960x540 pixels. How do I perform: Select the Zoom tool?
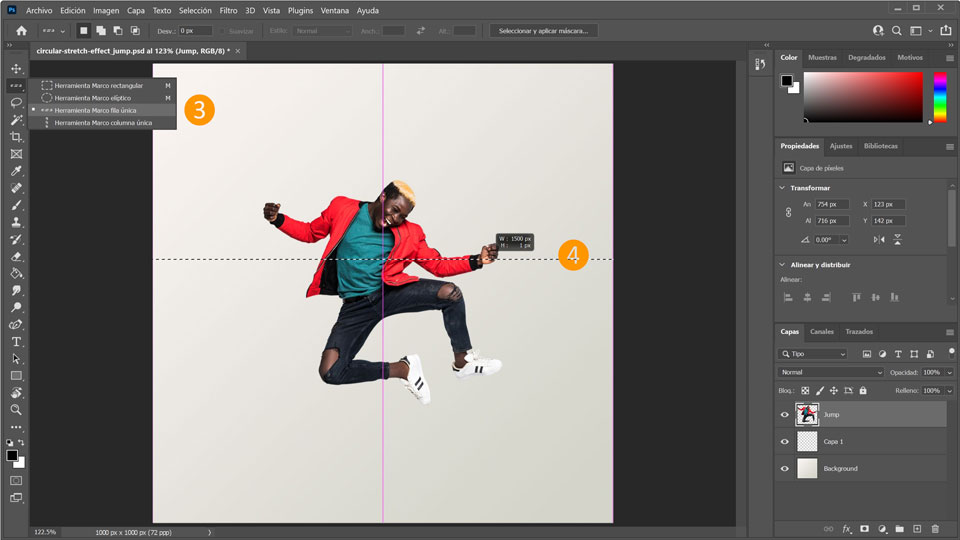click(x=16, y=409)
